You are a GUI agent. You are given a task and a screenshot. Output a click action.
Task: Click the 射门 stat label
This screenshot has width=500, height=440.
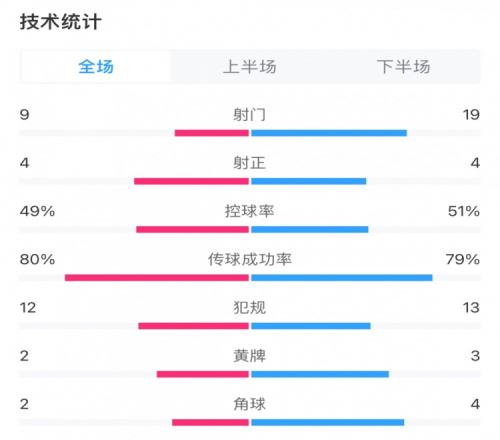click(x=250, y=115)
